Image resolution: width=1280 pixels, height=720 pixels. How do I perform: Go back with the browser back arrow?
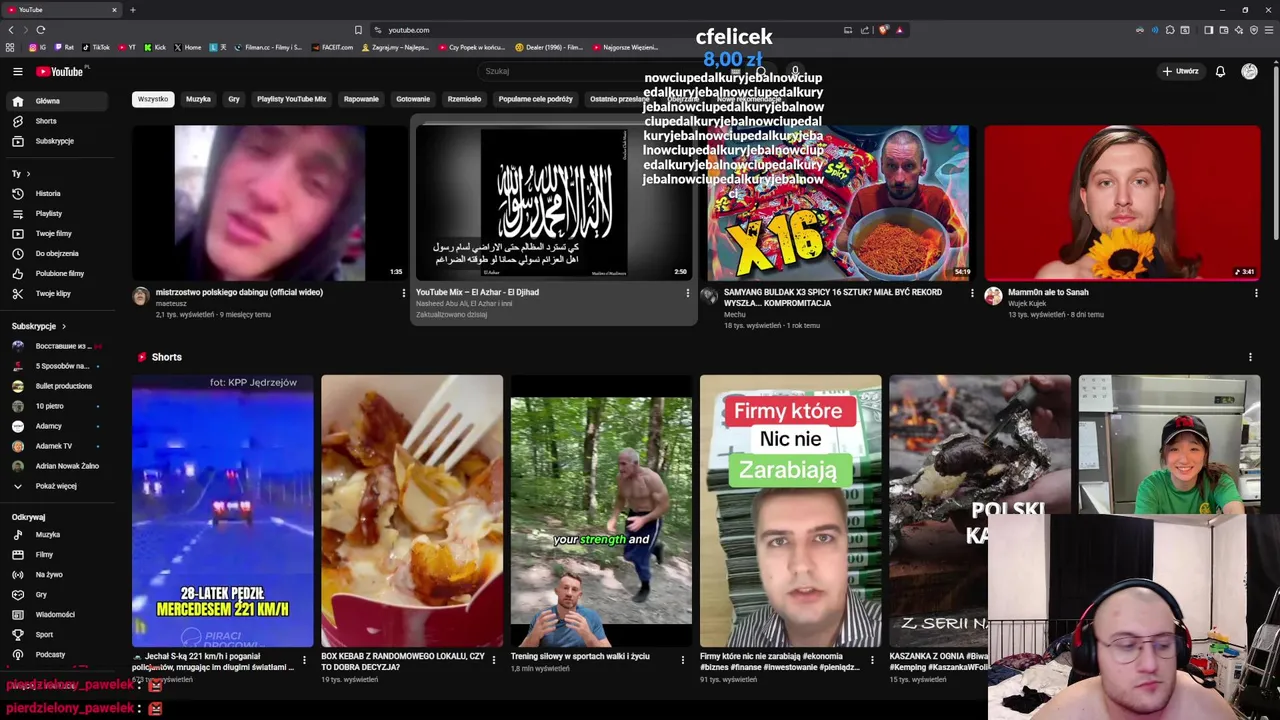coord(10,30)
